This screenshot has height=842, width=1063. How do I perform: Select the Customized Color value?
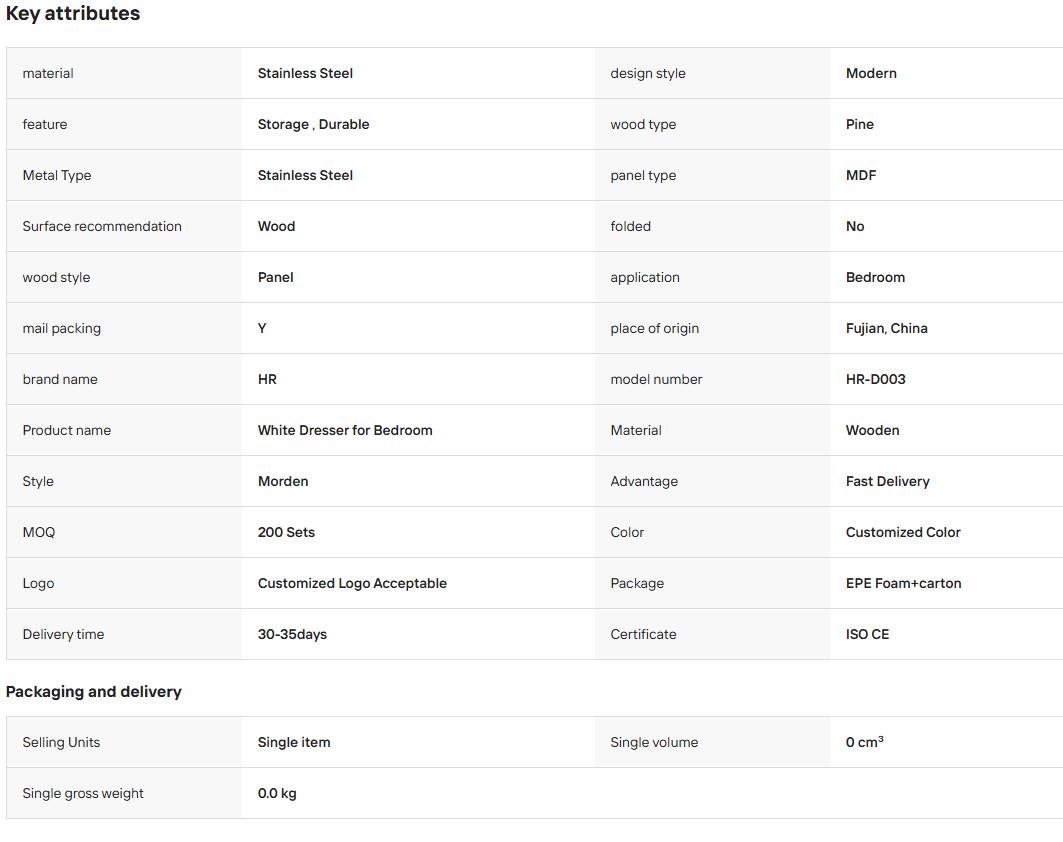click(903, 532)
